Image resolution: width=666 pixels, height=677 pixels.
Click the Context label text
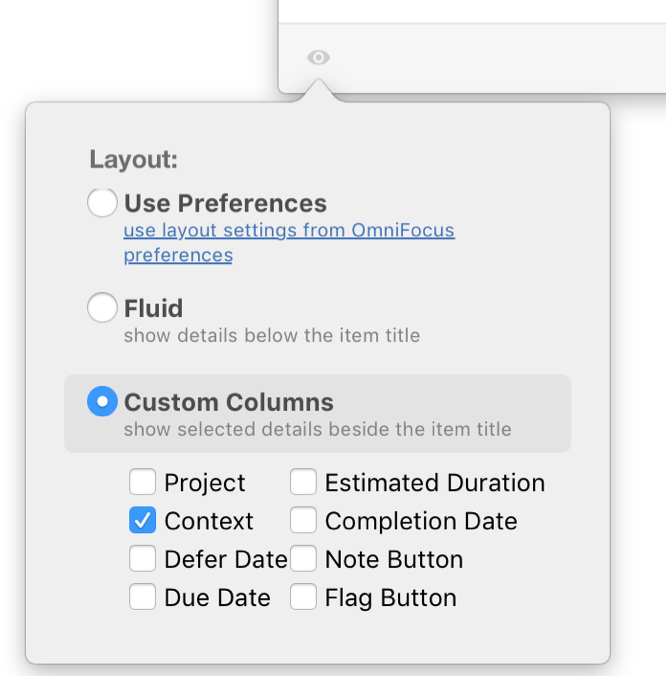coord(209,522)
